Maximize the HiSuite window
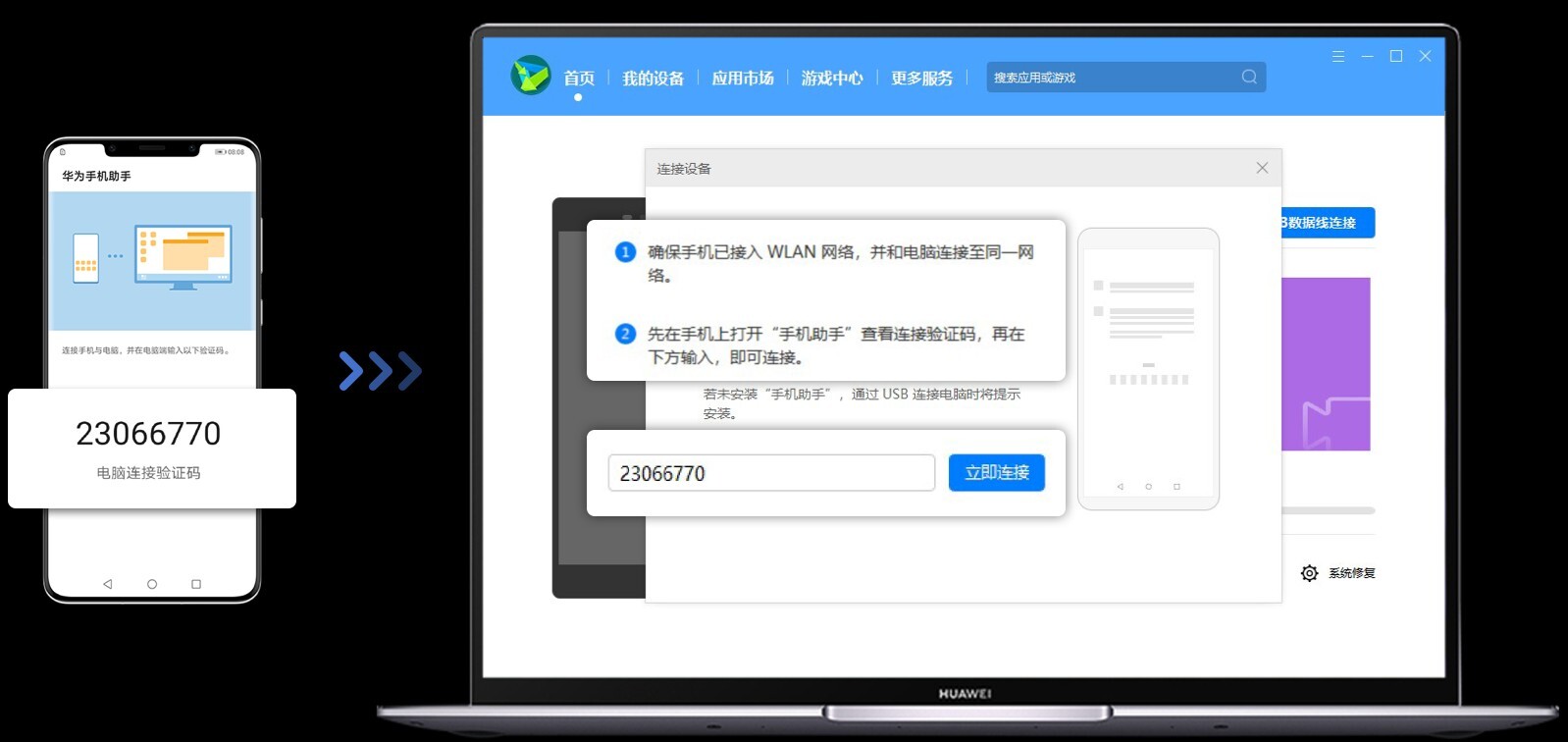Screen dimensions: 1568x742 tap(1395, 57)
